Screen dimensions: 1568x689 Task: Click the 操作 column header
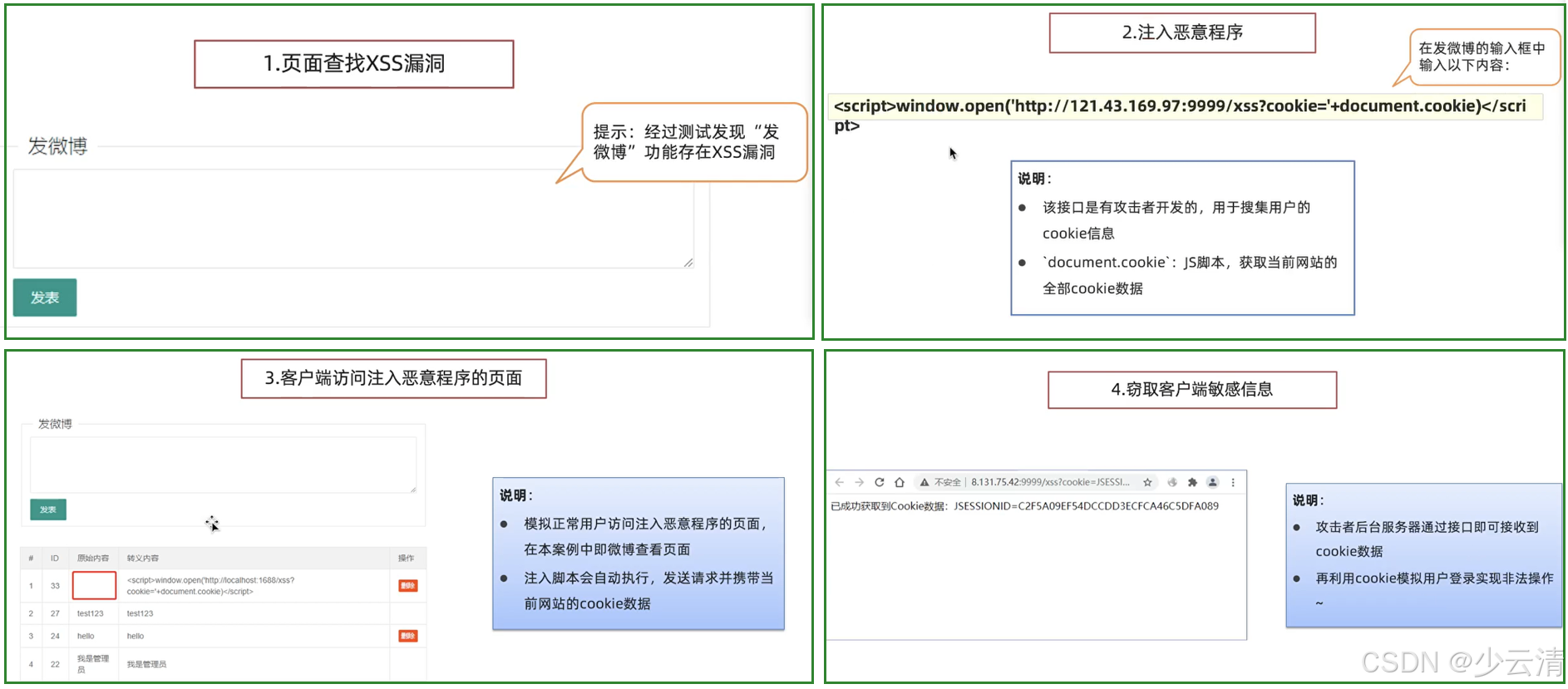(406, 558)
